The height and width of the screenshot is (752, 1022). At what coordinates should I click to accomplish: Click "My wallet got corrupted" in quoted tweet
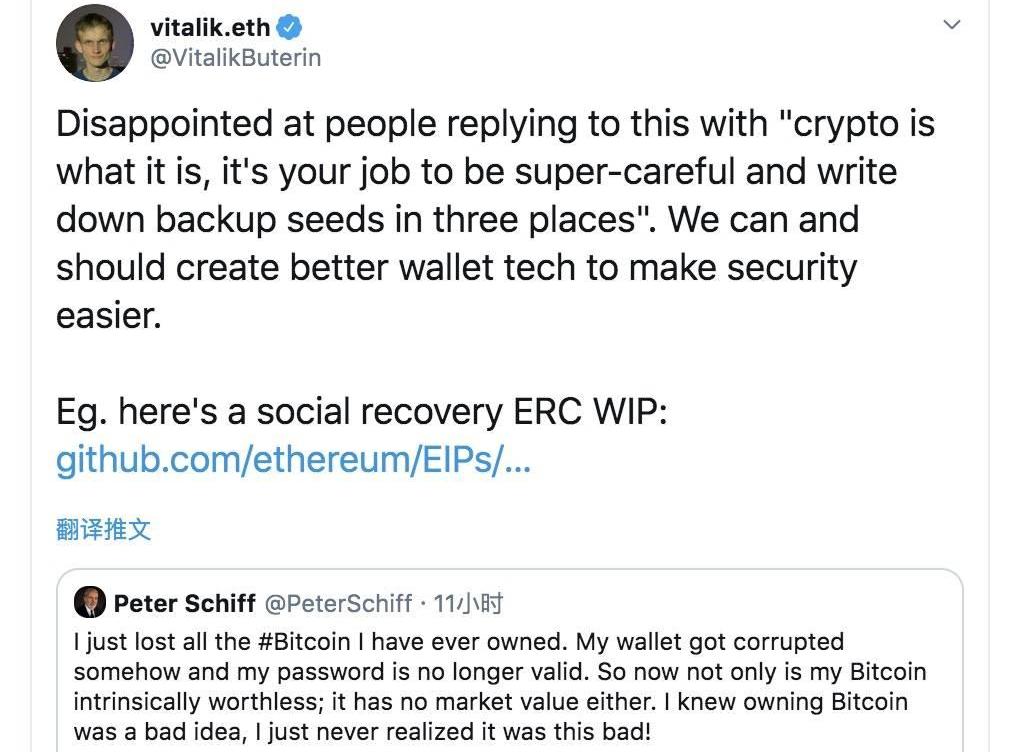coord(710,642)
